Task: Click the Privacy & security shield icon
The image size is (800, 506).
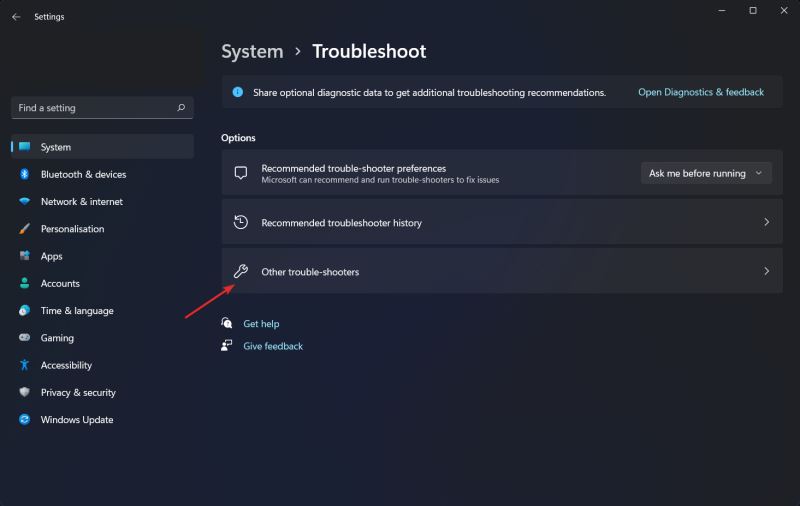Action: 24,393
